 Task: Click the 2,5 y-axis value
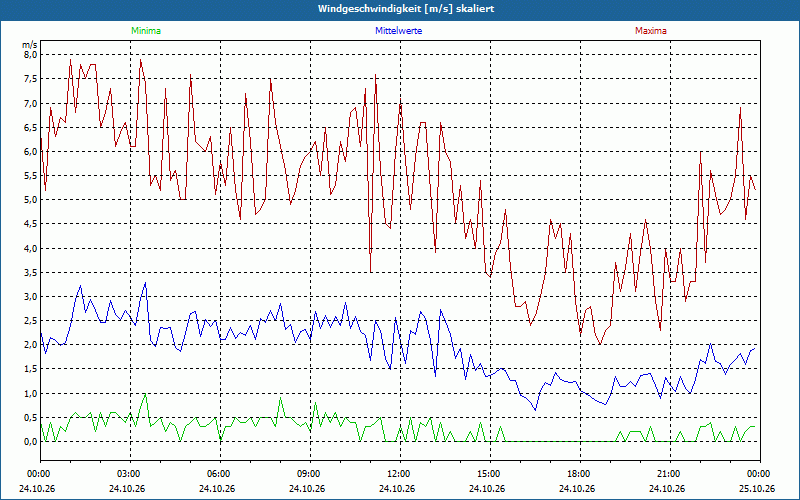pyautogui.click(x=31, y=321)
